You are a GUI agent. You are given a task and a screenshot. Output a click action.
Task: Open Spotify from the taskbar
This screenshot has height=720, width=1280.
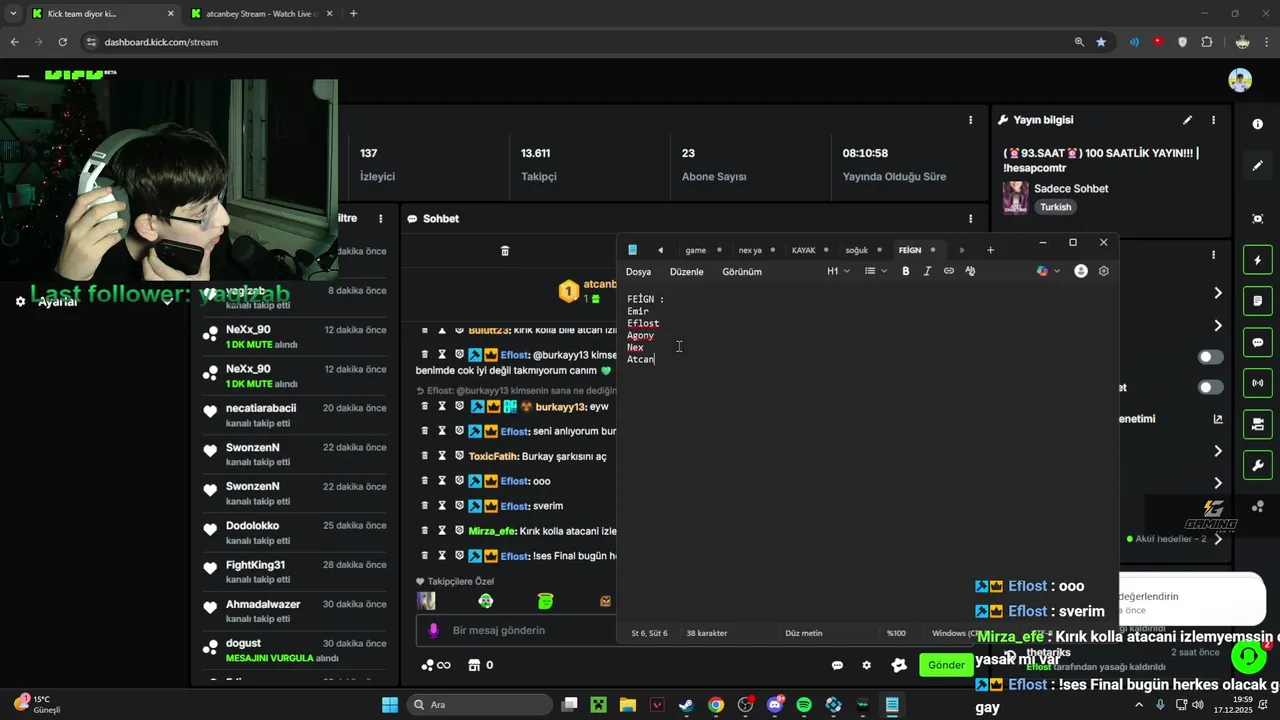click(x=804, y=705)
